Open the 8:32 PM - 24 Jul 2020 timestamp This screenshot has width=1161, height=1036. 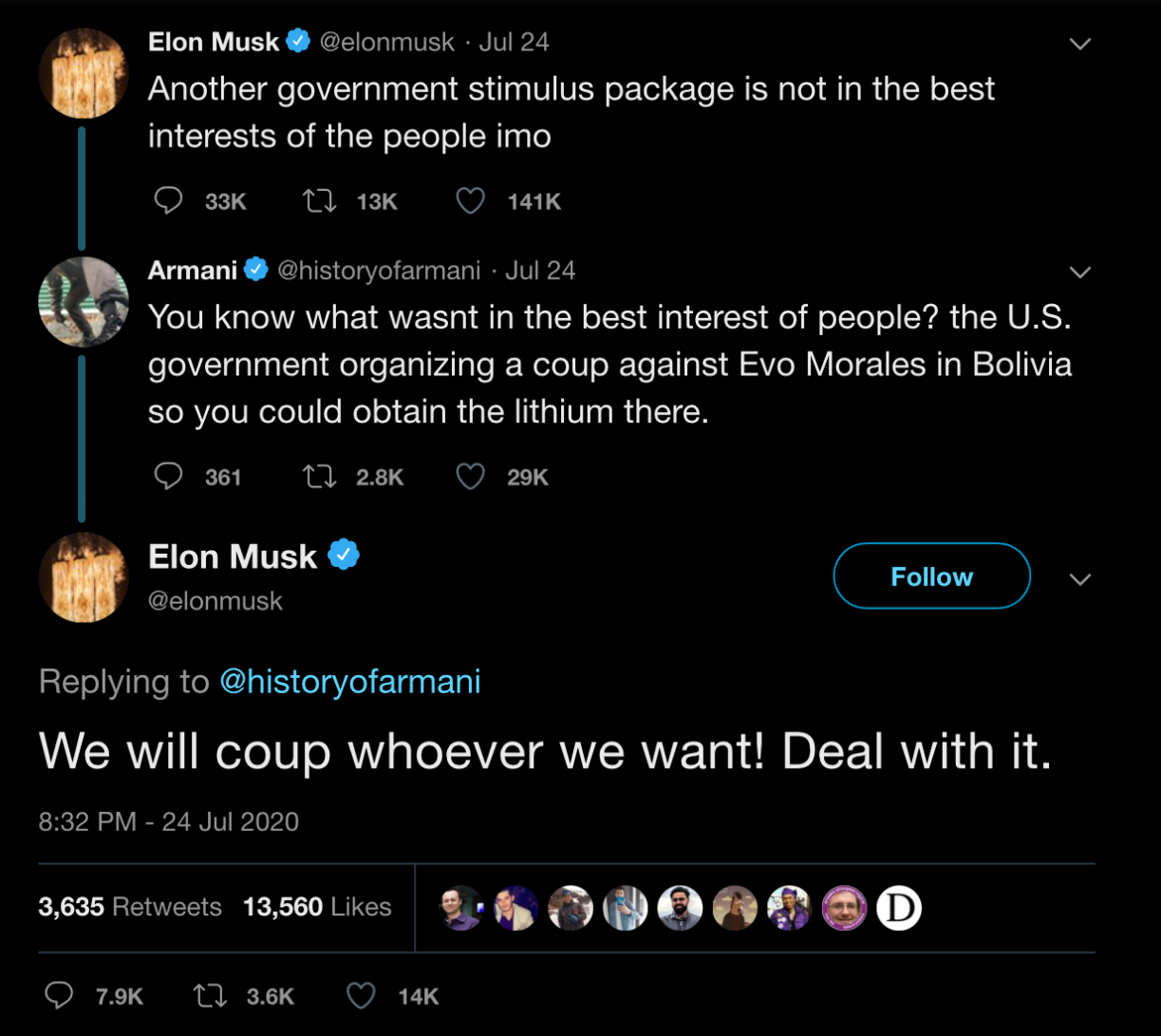click(x=169, y=821)
